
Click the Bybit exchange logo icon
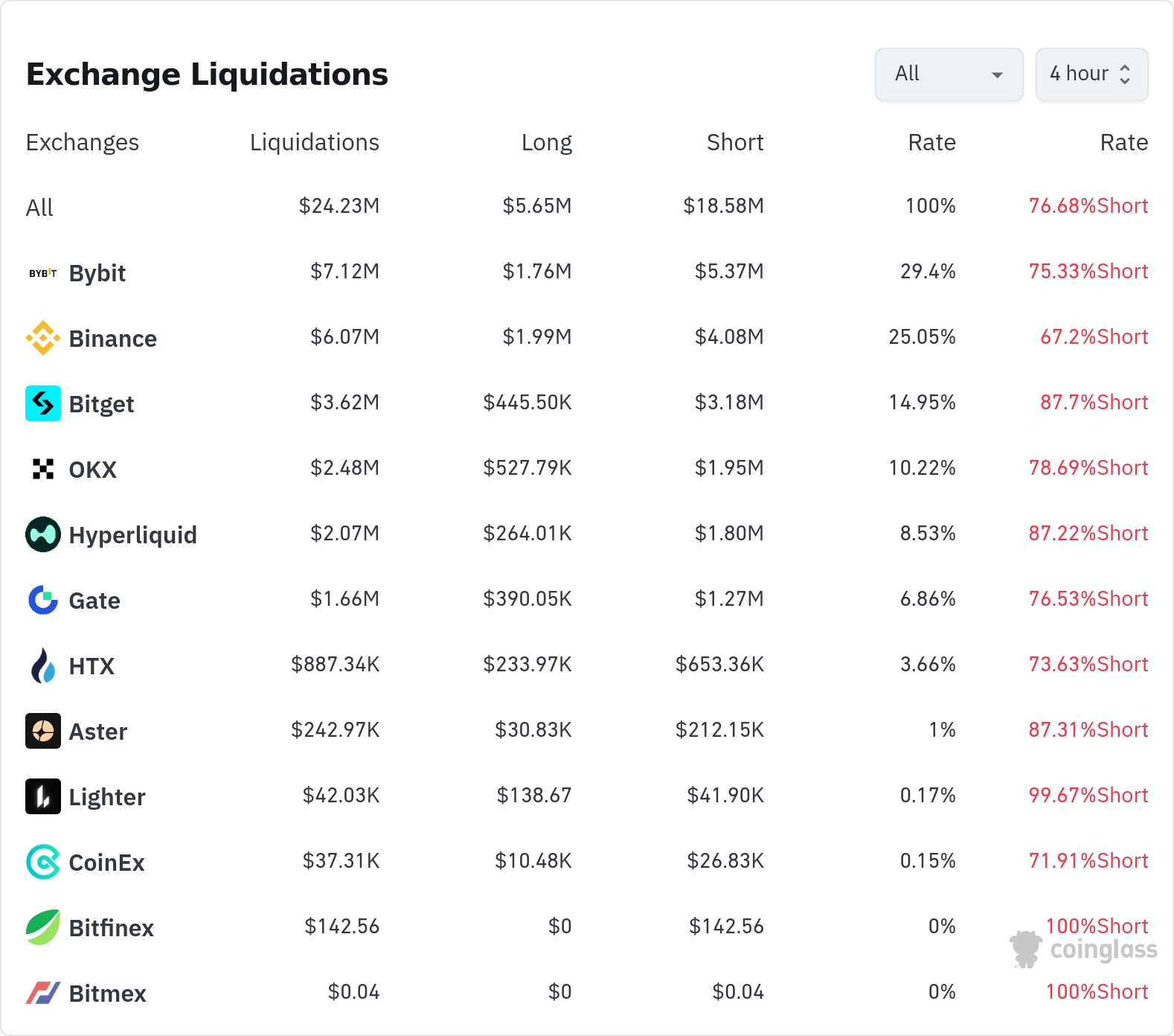pos(43,273)
